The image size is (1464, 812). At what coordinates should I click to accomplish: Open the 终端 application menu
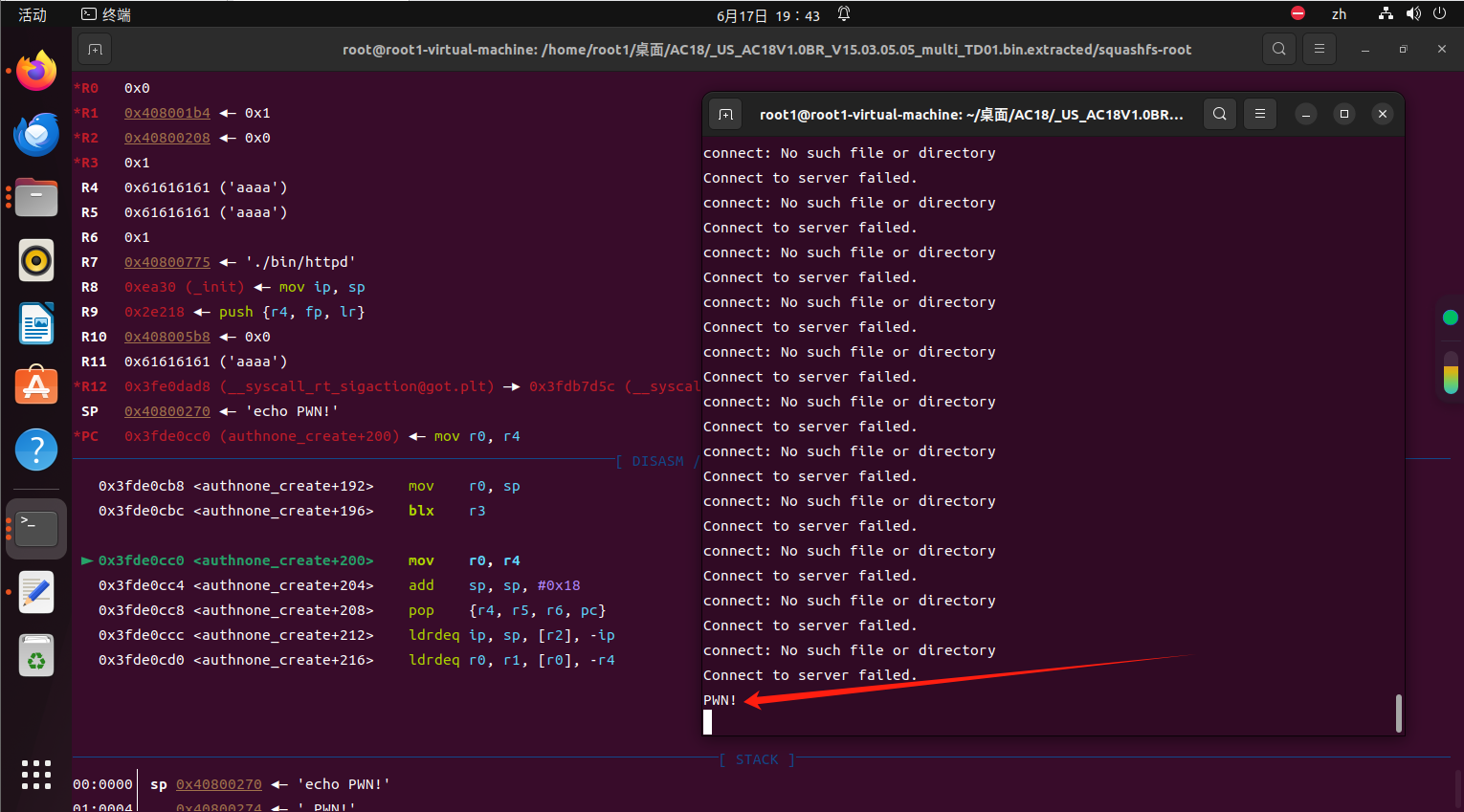tap(106, 14)
